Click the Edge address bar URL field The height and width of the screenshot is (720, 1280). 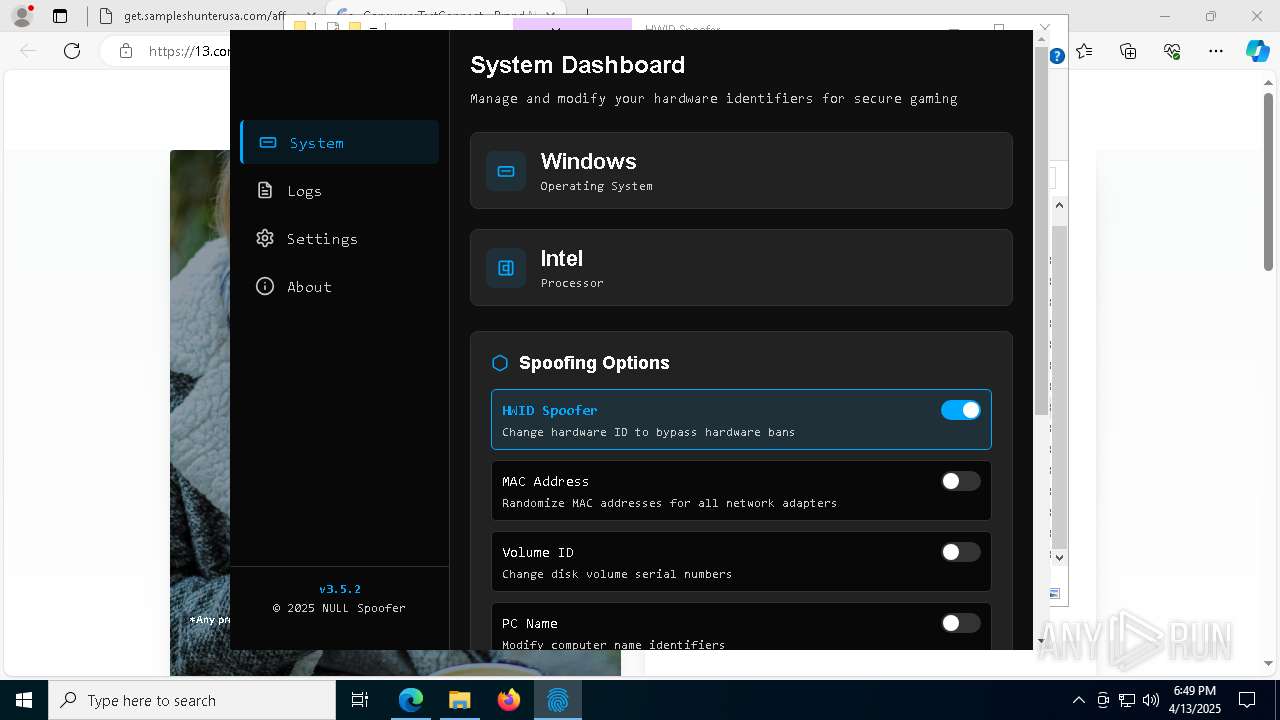point(188,51)
